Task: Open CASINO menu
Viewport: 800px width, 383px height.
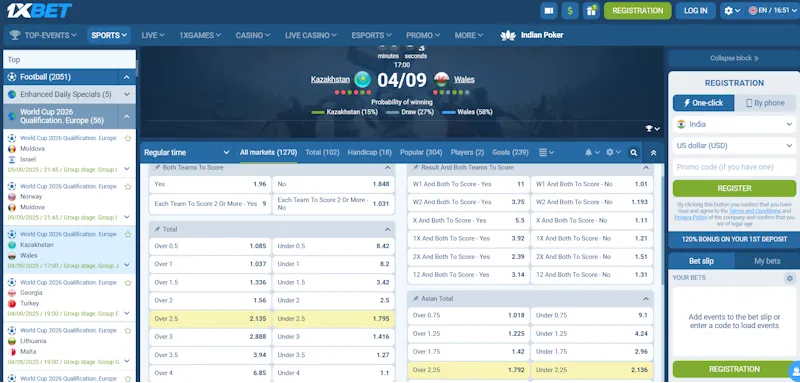Action: coord(253,35)
